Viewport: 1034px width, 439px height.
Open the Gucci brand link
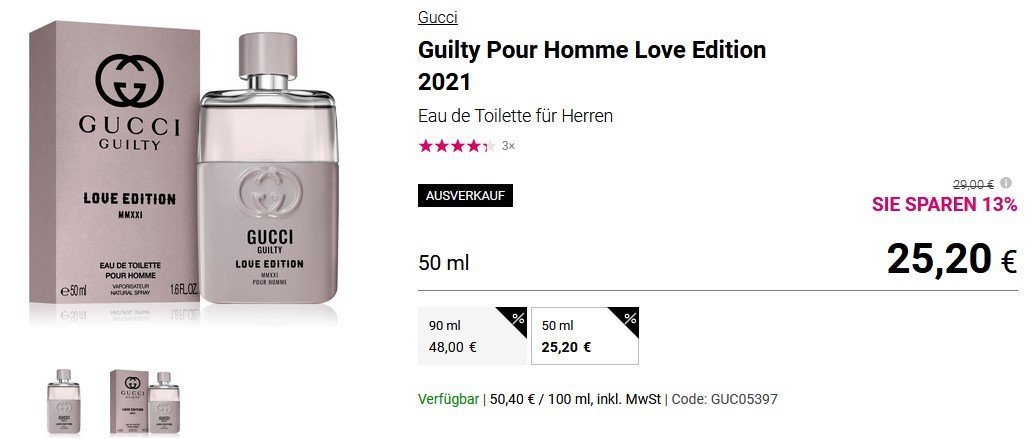(x=438, y=18)
